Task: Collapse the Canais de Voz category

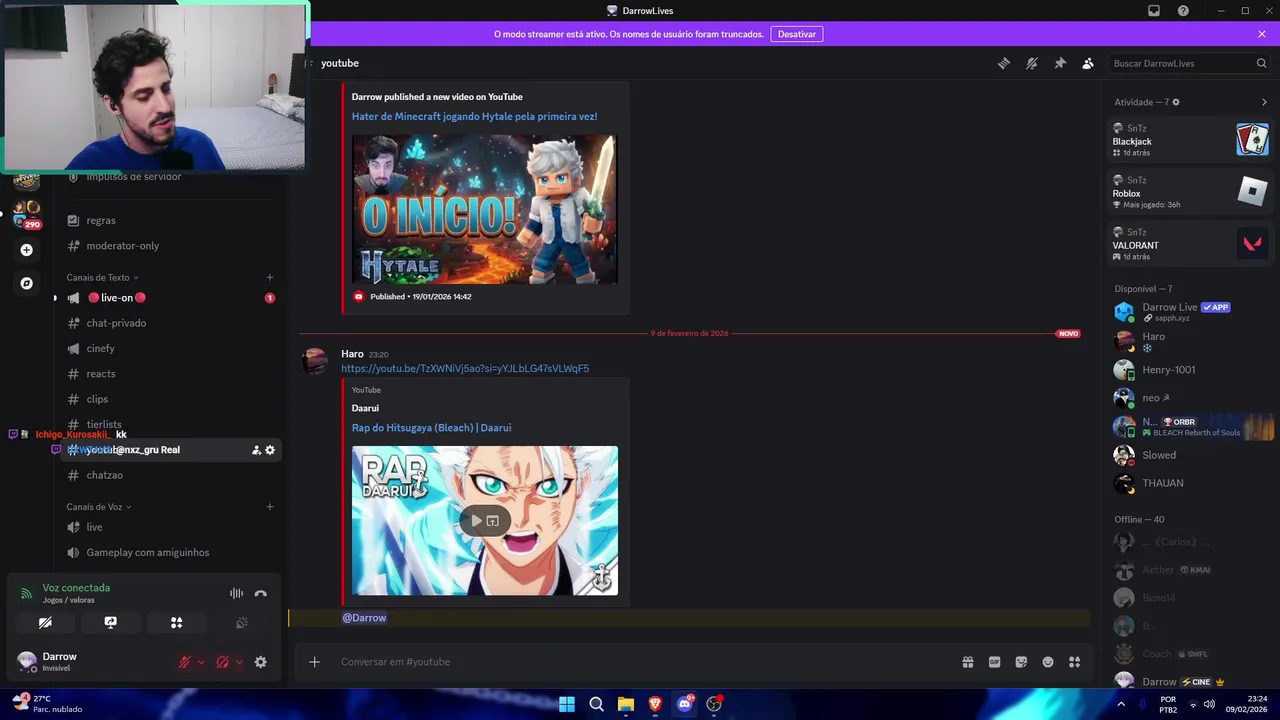Action: (x=99, y=507)
